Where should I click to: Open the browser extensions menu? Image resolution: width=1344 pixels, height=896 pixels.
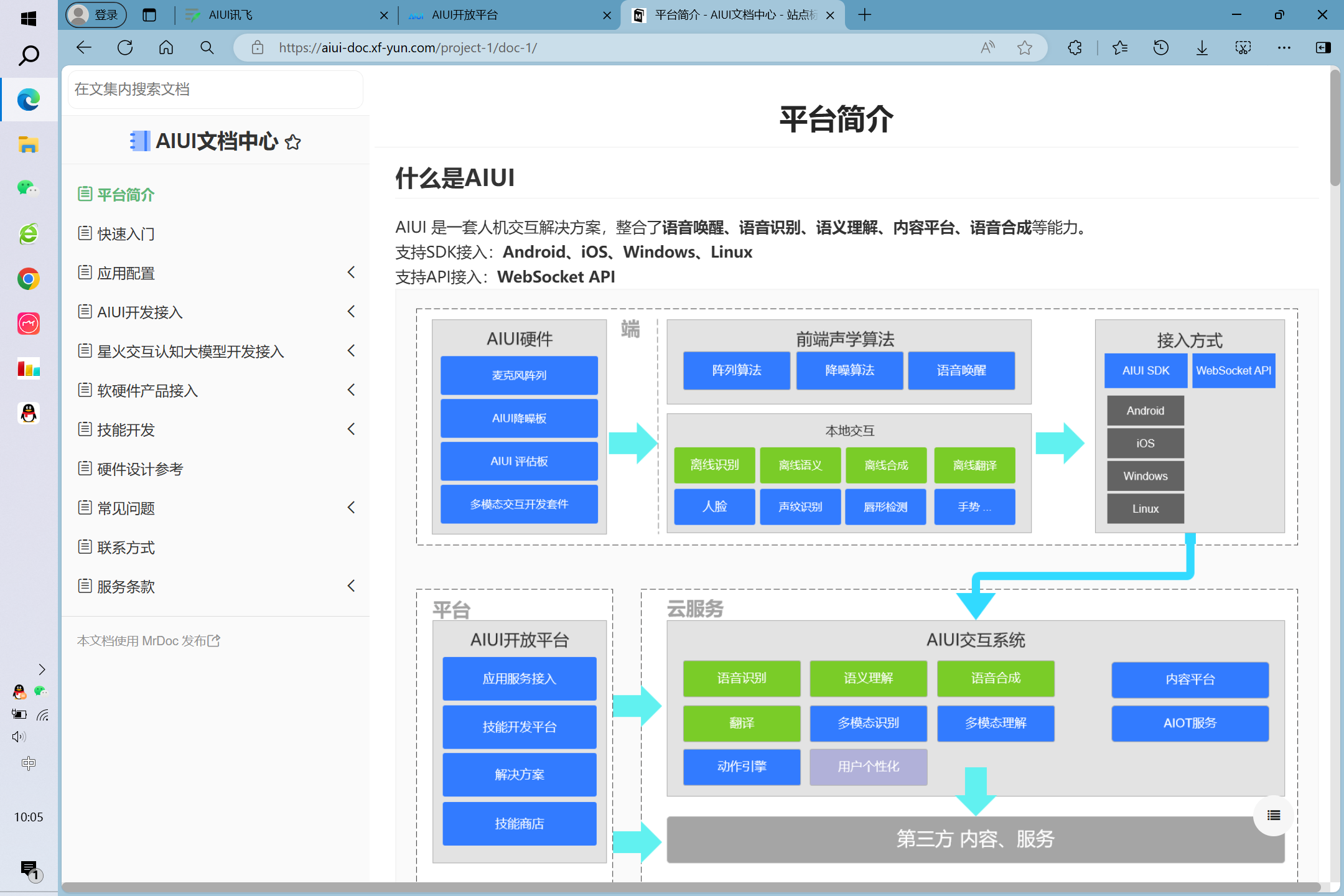1075,48
